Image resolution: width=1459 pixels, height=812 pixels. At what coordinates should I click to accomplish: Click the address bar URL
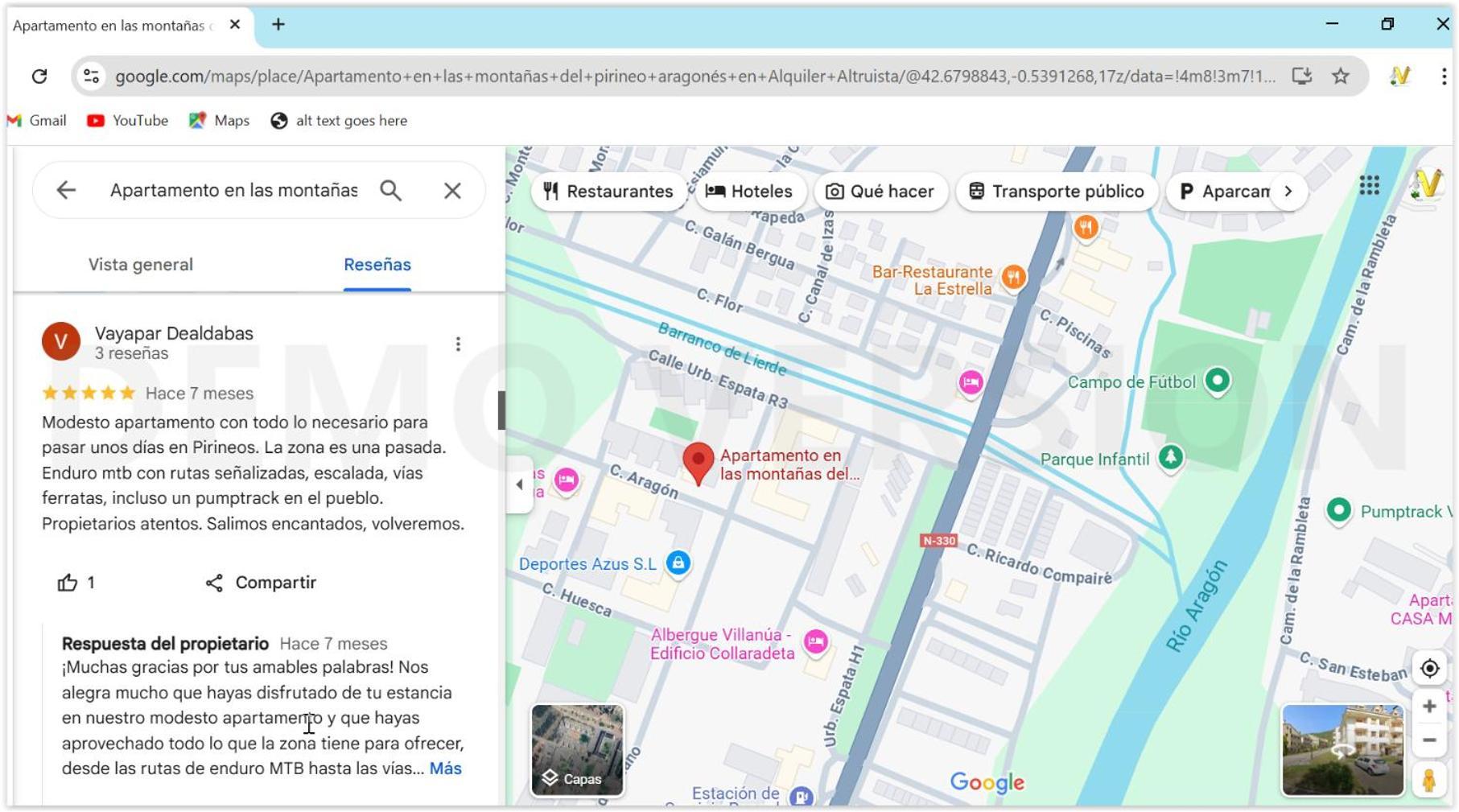[x=694, y=76]
